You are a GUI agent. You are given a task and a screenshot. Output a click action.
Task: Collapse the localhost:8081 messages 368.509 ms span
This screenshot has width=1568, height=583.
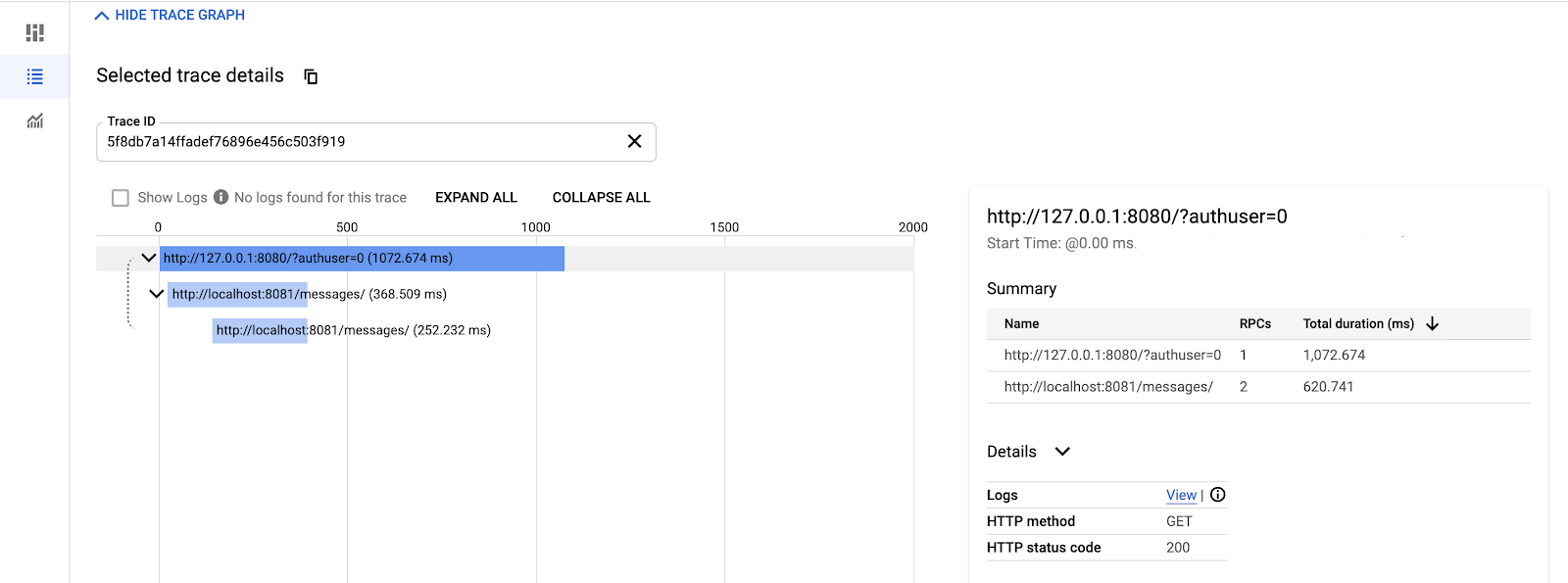coord(156,293)
